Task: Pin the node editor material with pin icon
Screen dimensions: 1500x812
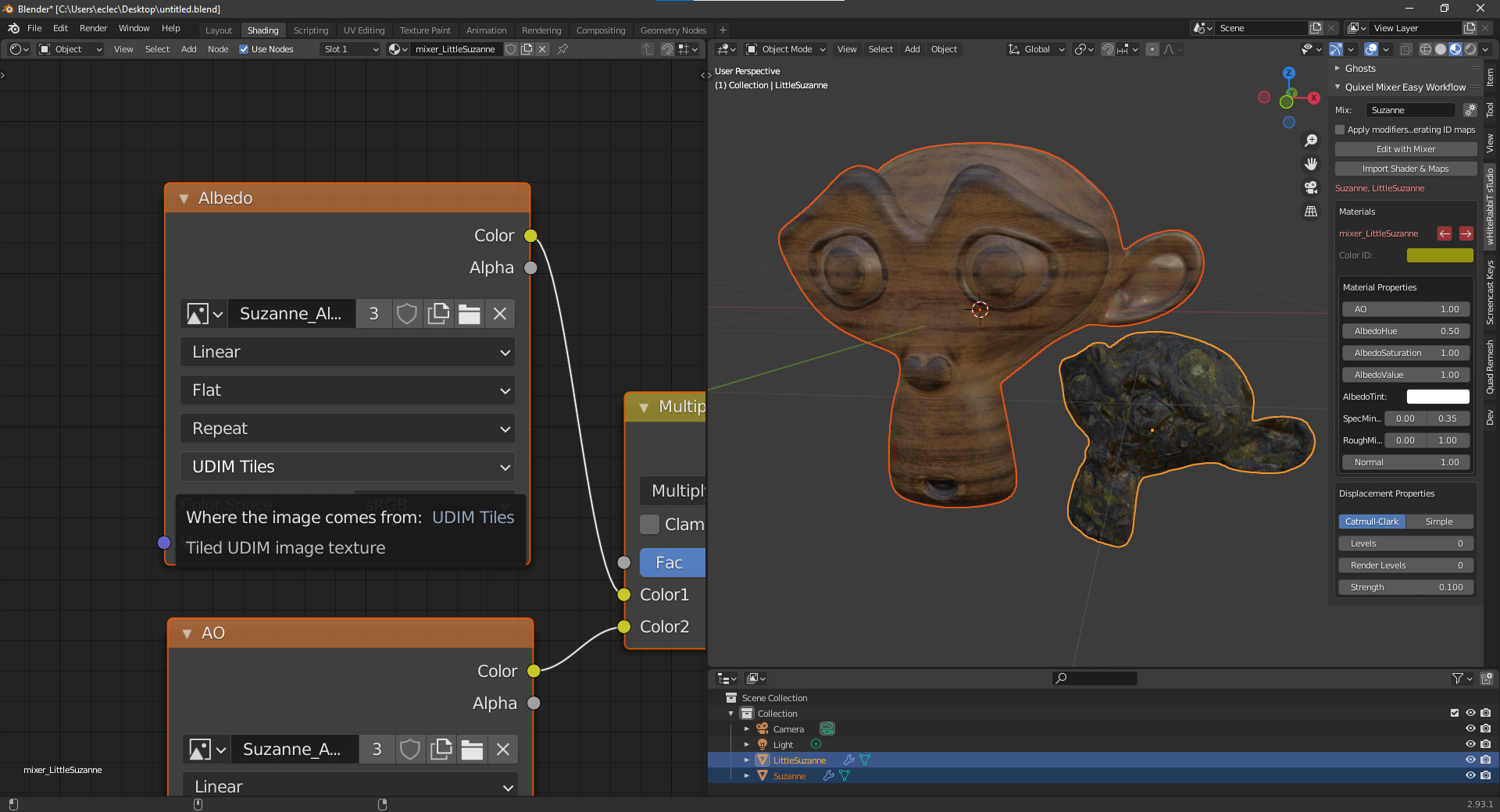Action: pos(562,49)
